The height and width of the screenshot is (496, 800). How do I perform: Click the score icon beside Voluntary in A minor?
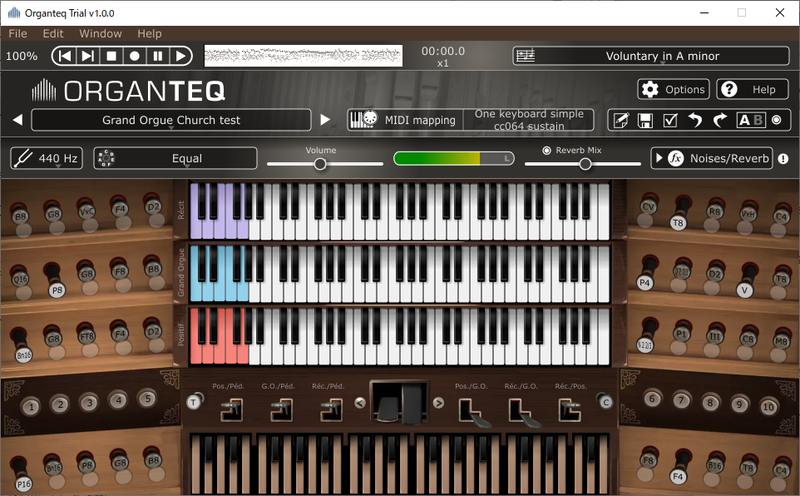(526, 56)
